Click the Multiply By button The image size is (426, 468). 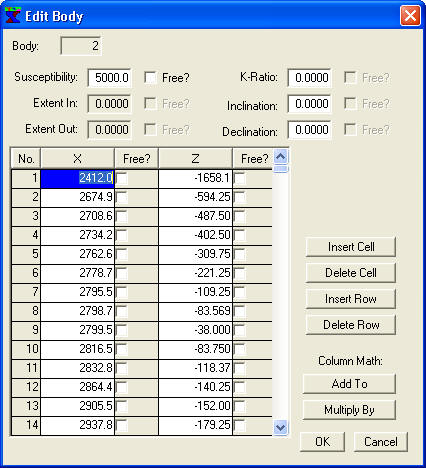349,410
